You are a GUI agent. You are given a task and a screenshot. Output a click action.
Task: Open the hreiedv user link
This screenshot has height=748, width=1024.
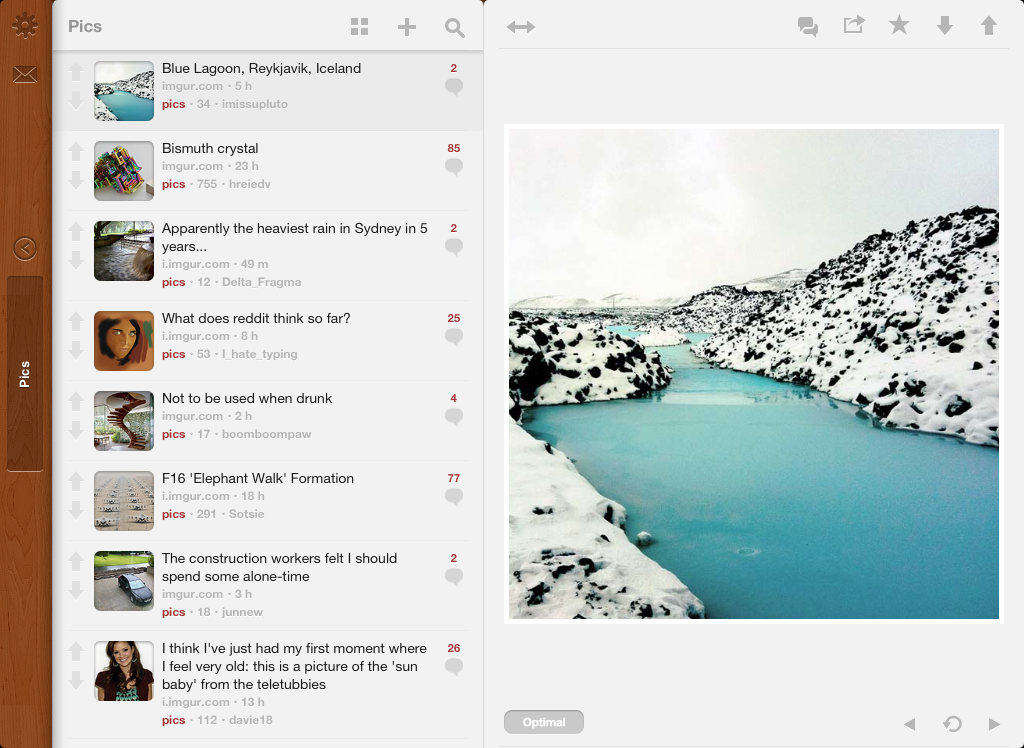pyautogui.click(x=248, y=184)
